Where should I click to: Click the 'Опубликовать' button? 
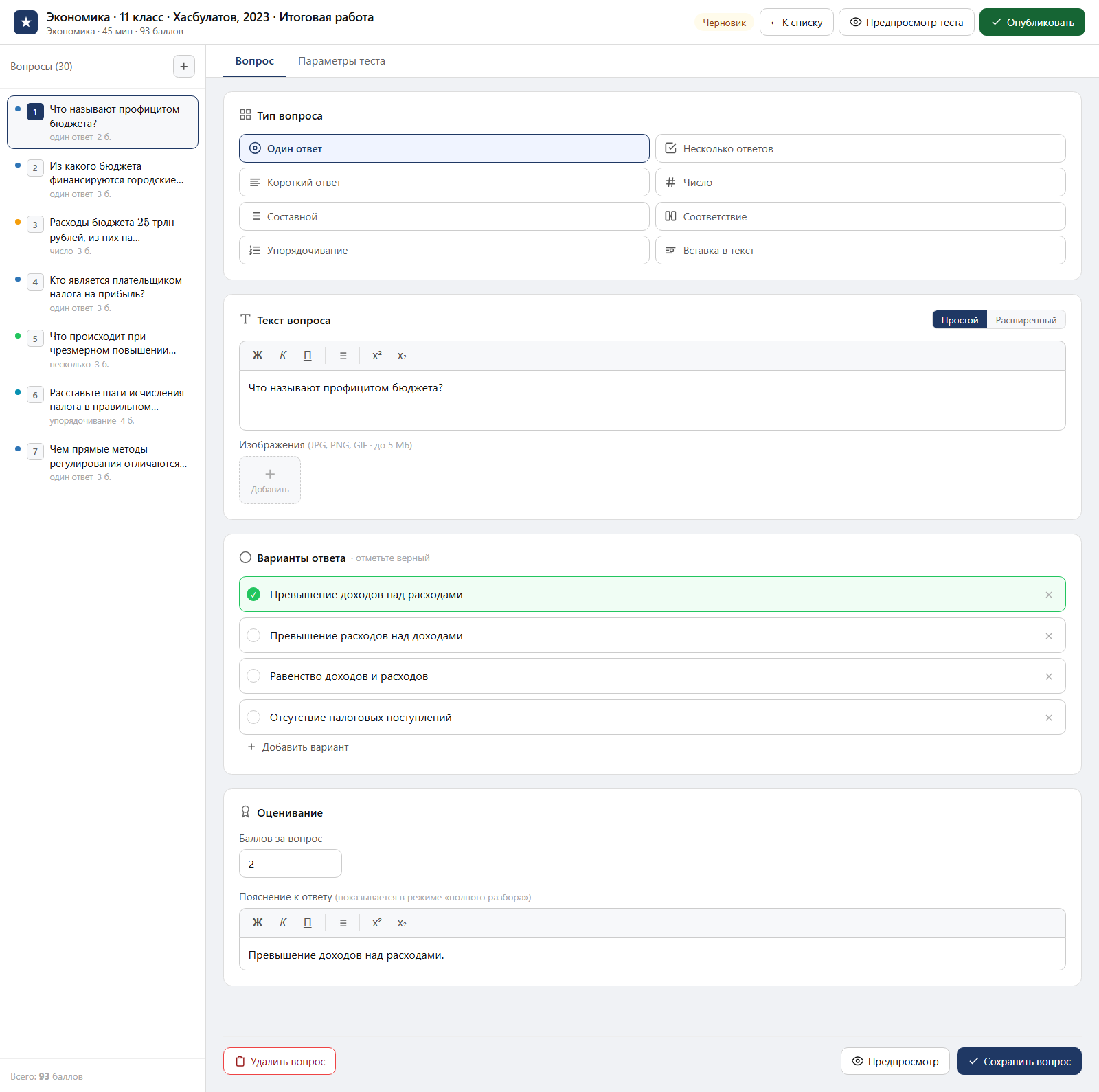pos(1032,22)
